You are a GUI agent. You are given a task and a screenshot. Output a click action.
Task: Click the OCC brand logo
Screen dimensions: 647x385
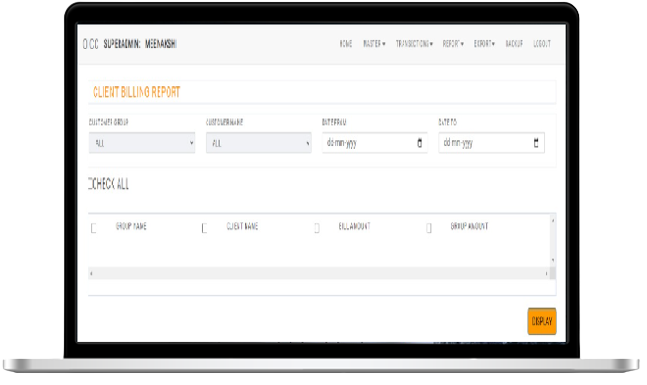pos(91,44)
